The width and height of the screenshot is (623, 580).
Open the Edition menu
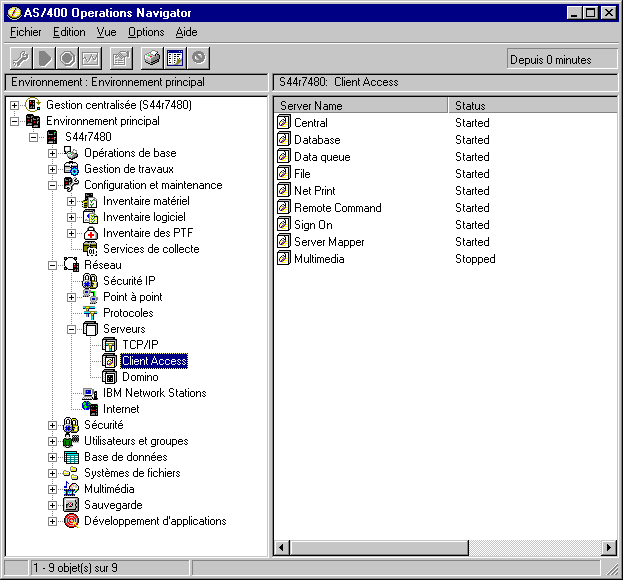click(69, 32)
